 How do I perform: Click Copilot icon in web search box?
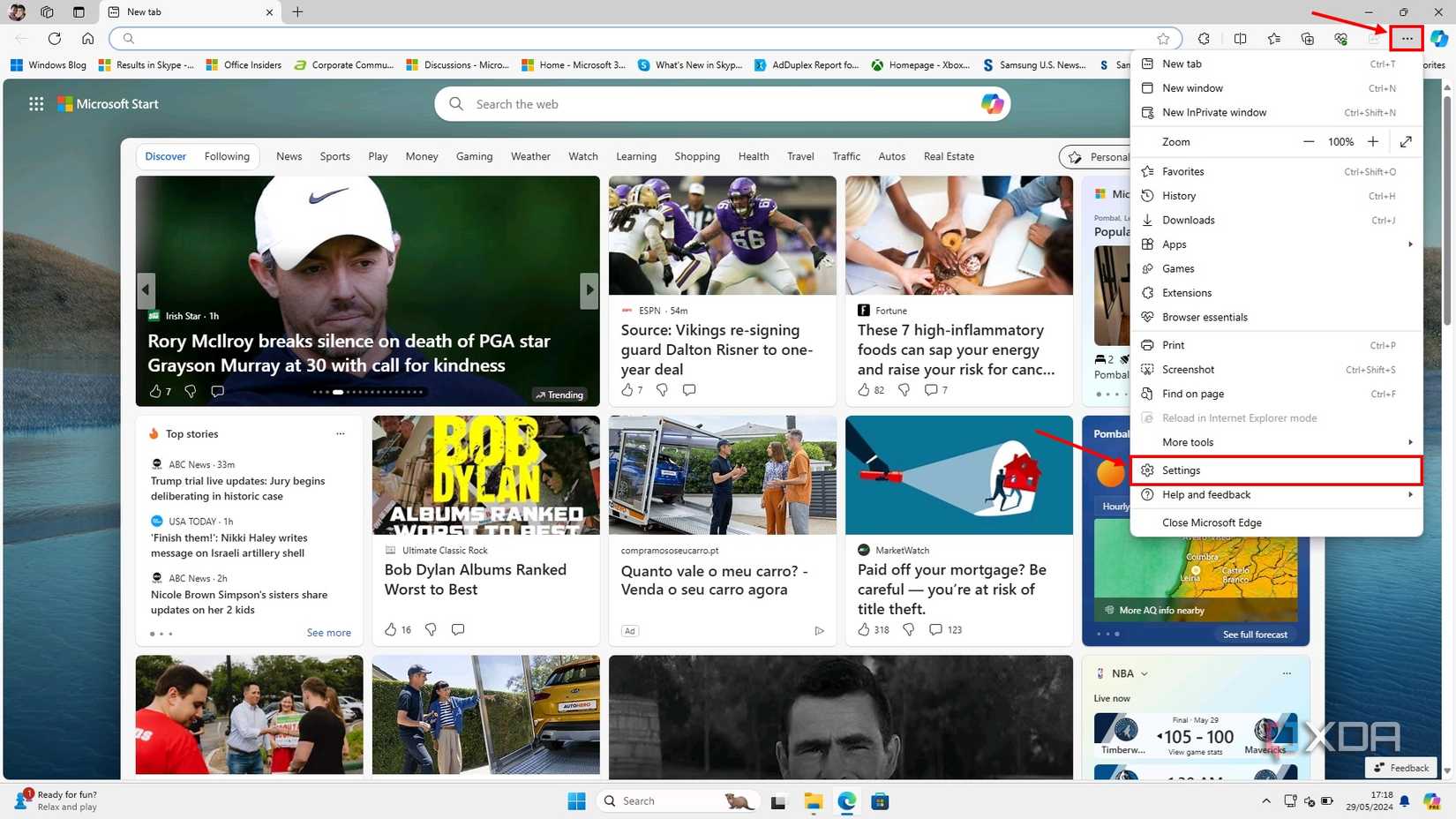pos(992,104)
